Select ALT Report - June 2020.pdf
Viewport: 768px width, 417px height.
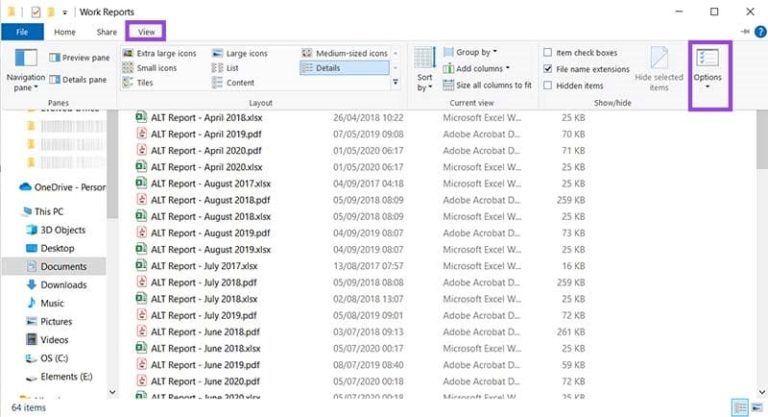pyautogui.click(x=205, y=381)
